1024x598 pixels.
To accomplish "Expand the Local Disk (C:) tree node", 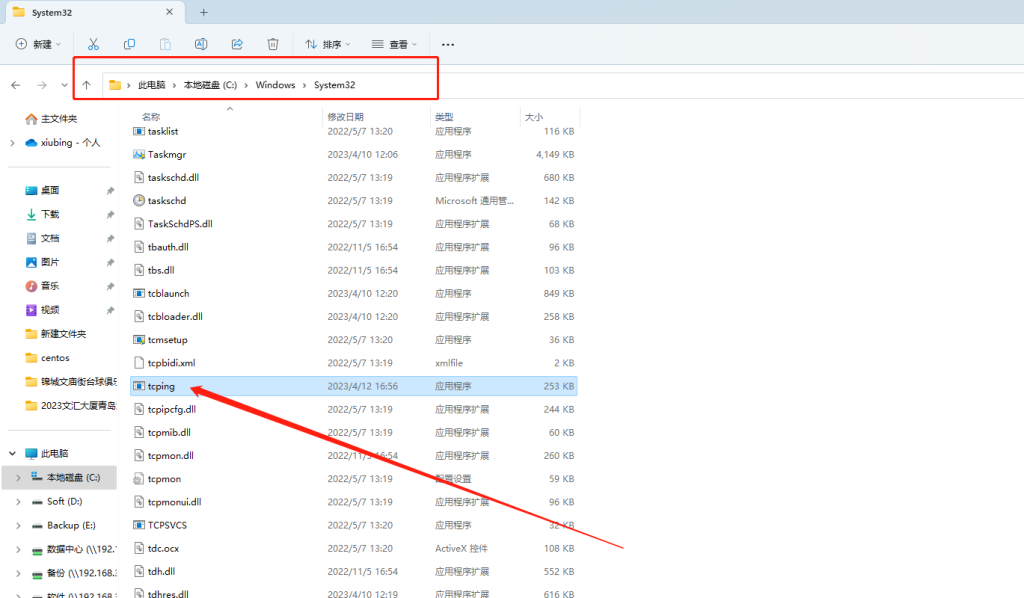I will 18,477.
